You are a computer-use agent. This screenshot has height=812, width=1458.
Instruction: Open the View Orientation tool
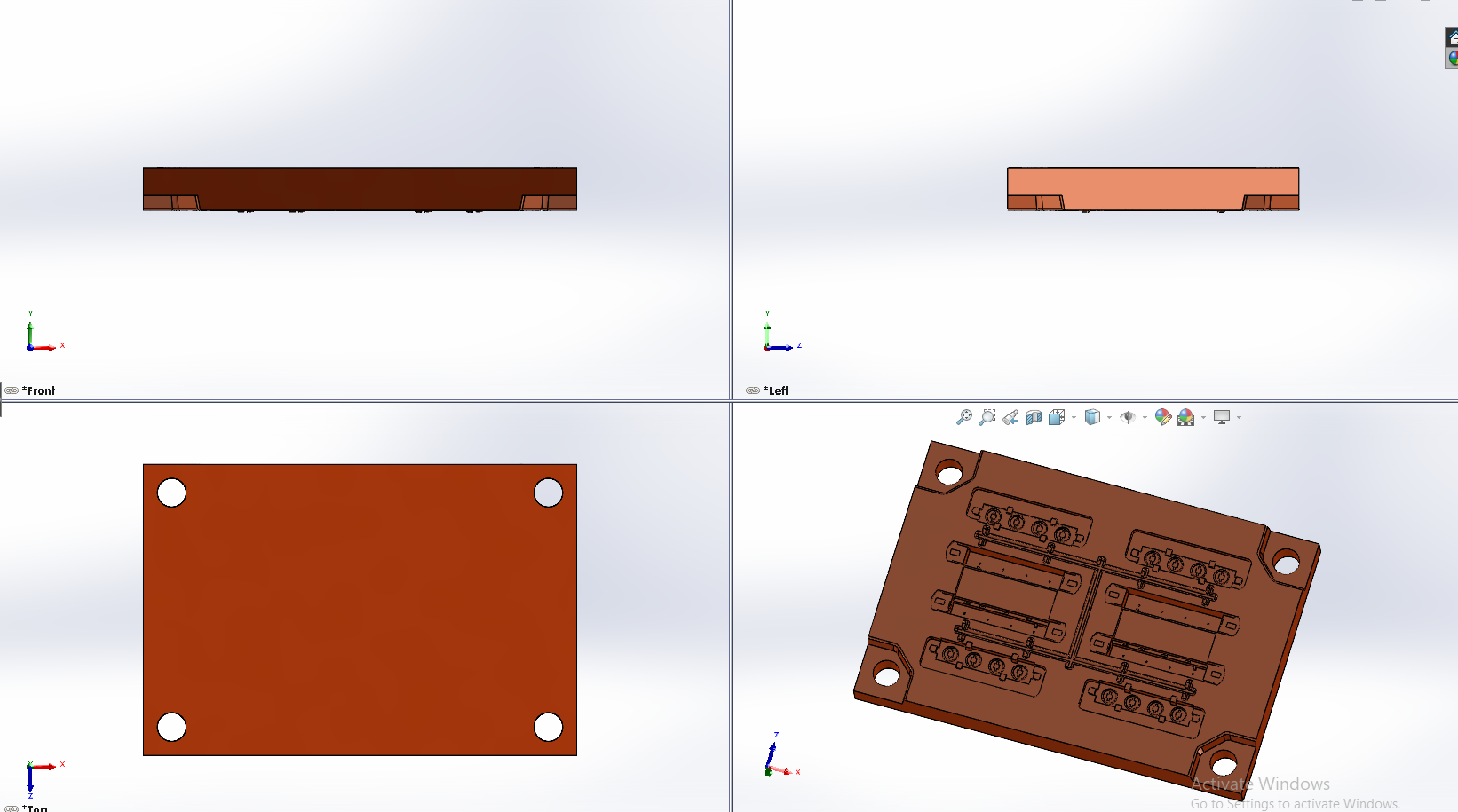coord(1057,417)
